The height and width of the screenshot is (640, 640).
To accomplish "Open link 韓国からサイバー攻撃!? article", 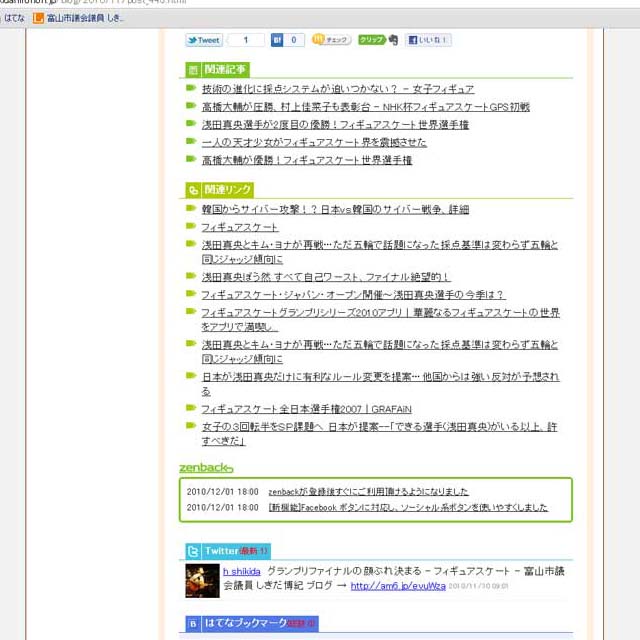I will coord(334,210).
